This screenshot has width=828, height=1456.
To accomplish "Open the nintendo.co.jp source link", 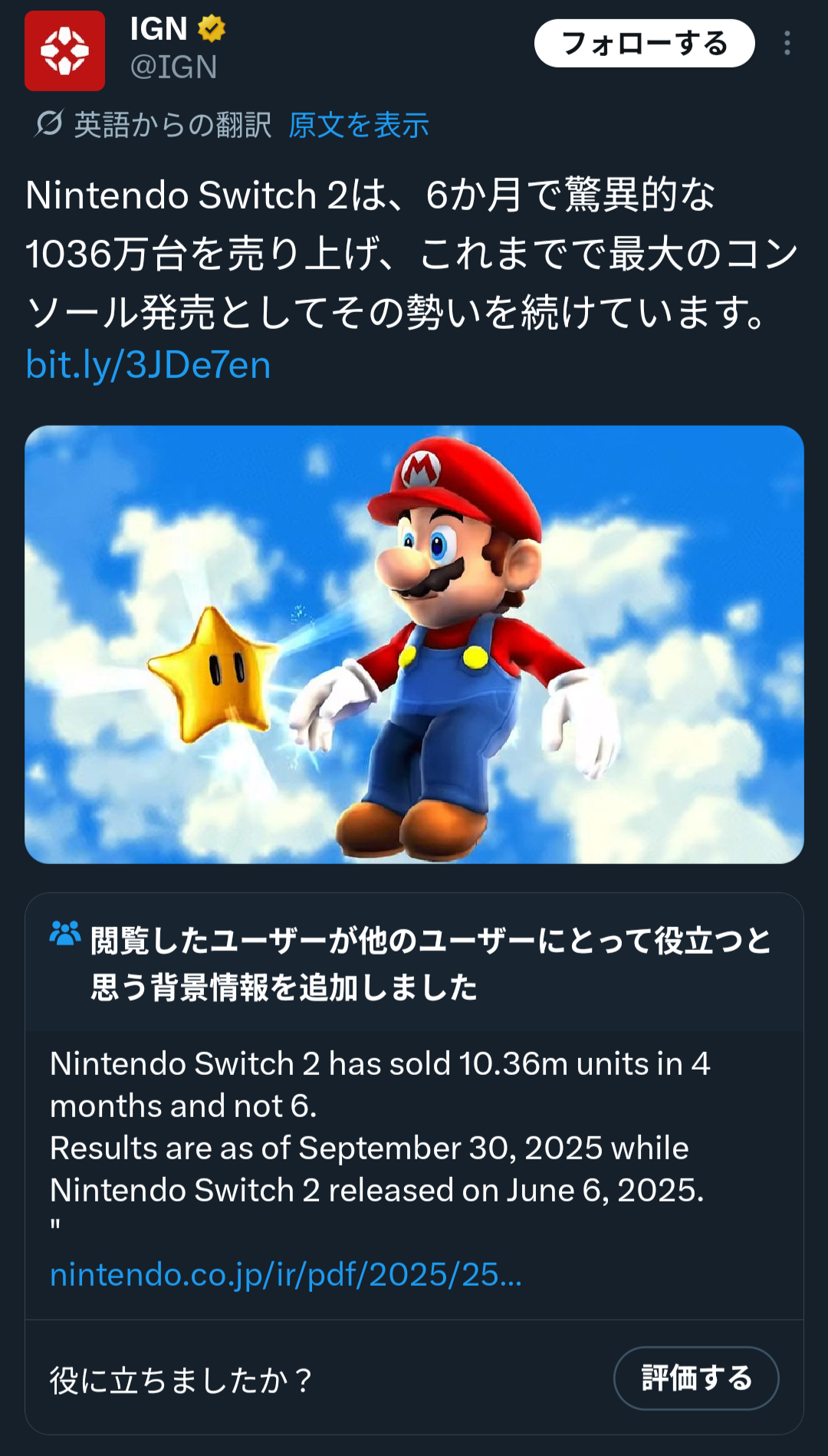I will click(x=285, y=1274).
